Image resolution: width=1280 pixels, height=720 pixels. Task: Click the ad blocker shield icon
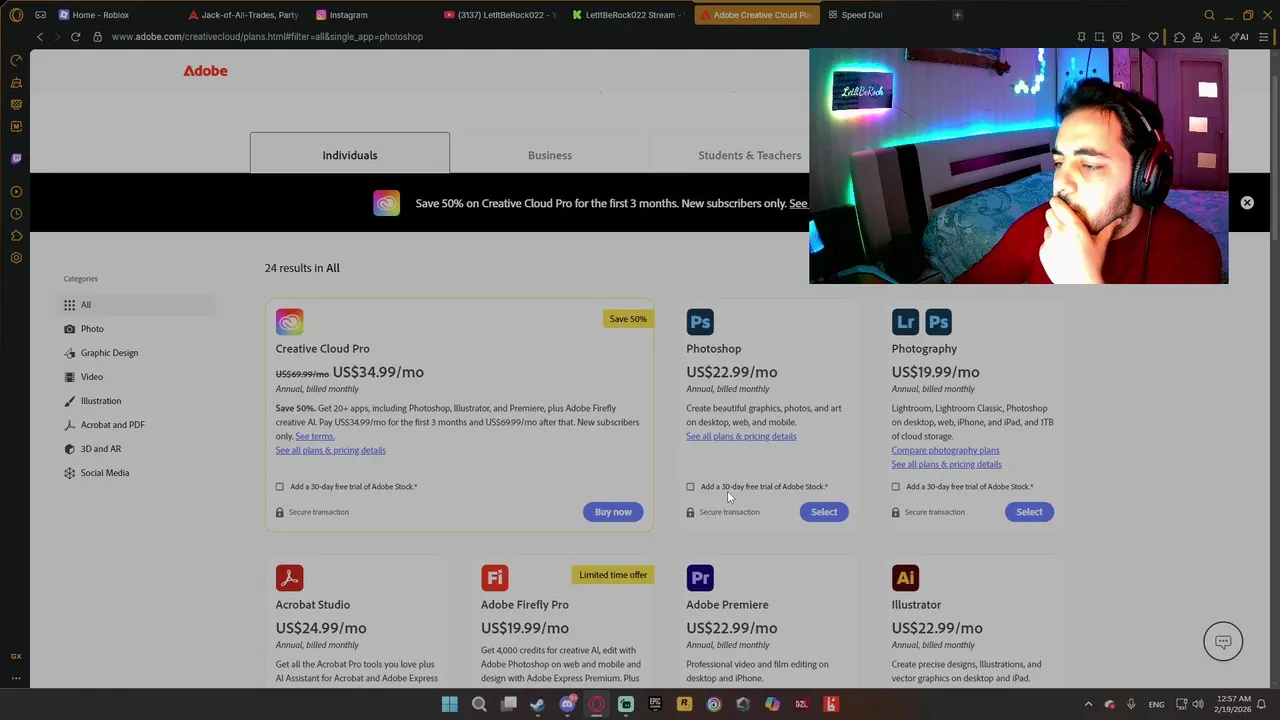click(x=1117, y=37)
